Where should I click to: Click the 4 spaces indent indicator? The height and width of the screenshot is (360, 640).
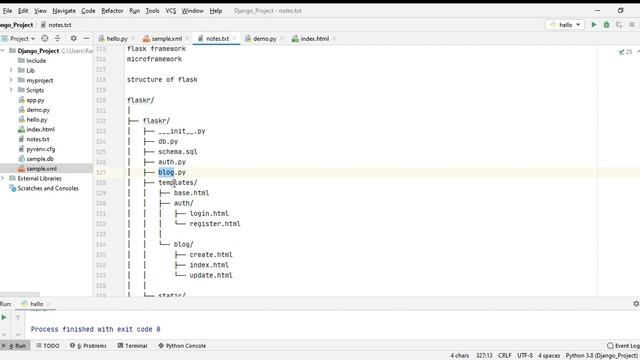coord(549,356)
